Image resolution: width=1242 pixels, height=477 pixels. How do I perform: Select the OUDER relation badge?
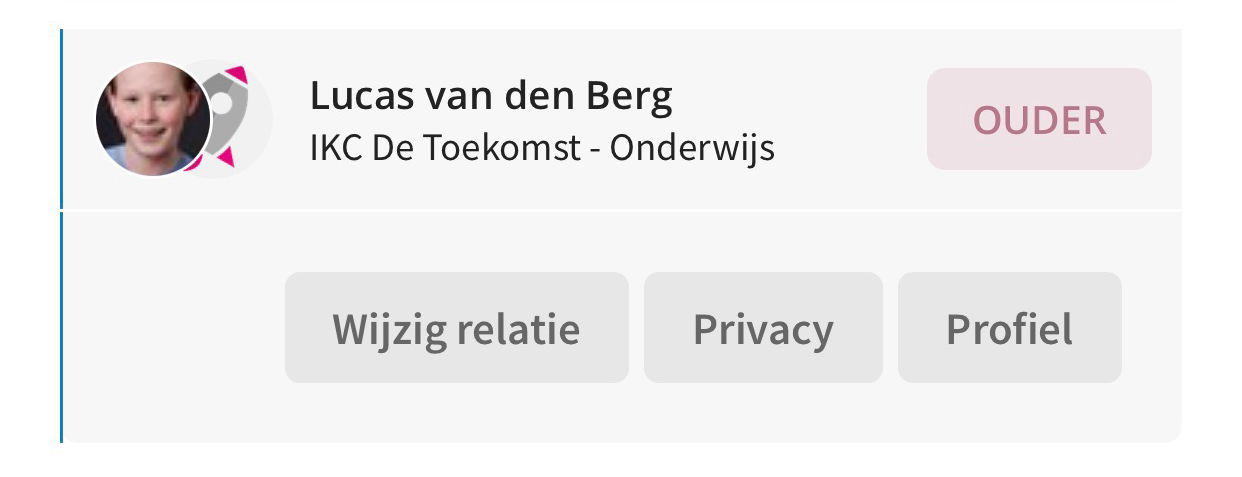[x=1039, y=119]
